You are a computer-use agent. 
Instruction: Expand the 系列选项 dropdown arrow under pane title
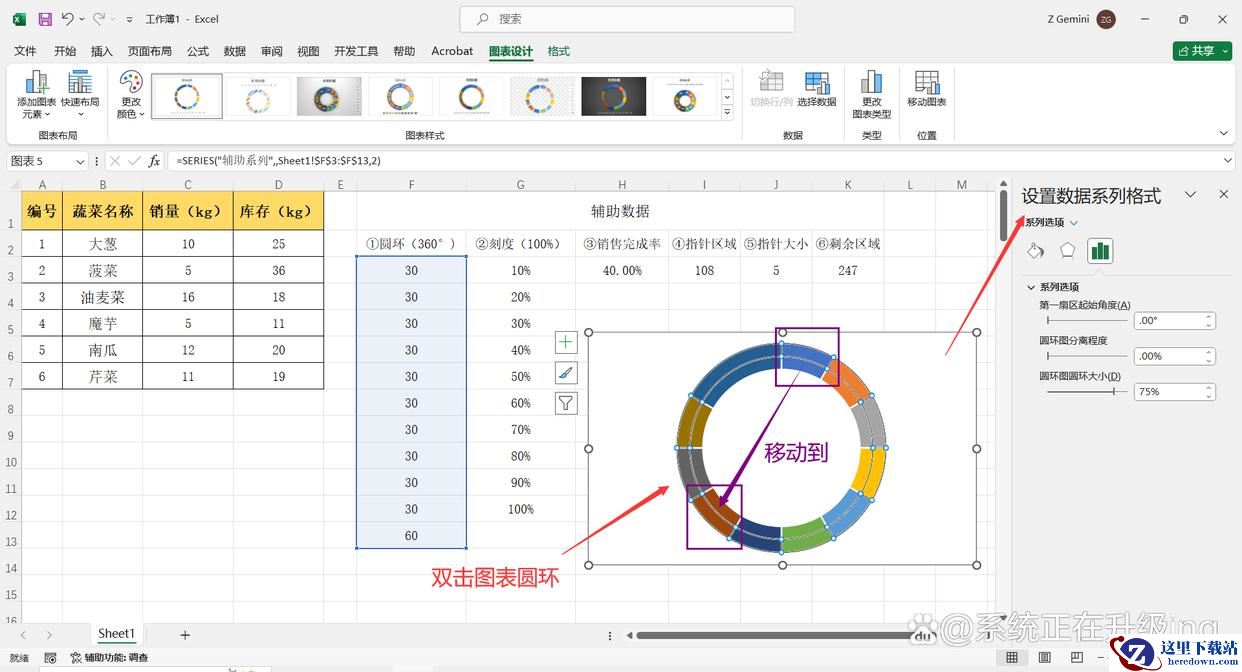1074,223
